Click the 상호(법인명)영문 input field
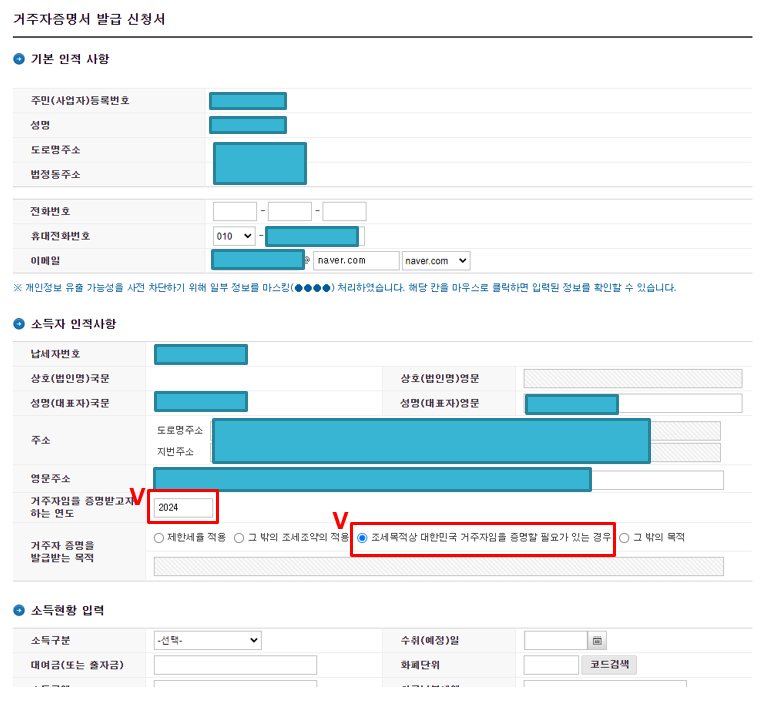776x716 pixels. point(633,379)
